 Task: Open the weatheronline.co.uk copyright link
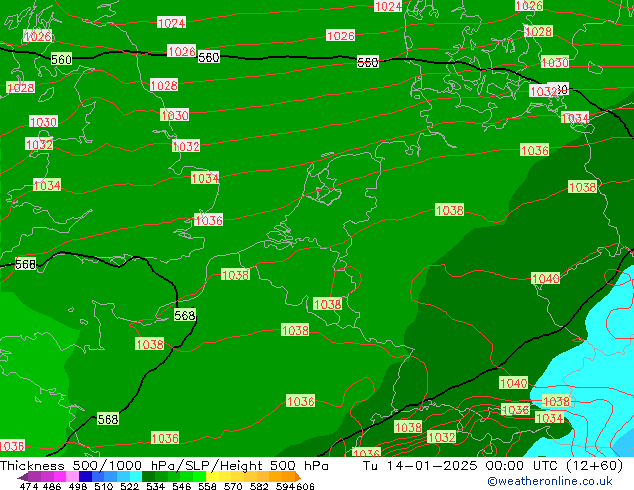(x=549, y=481)
